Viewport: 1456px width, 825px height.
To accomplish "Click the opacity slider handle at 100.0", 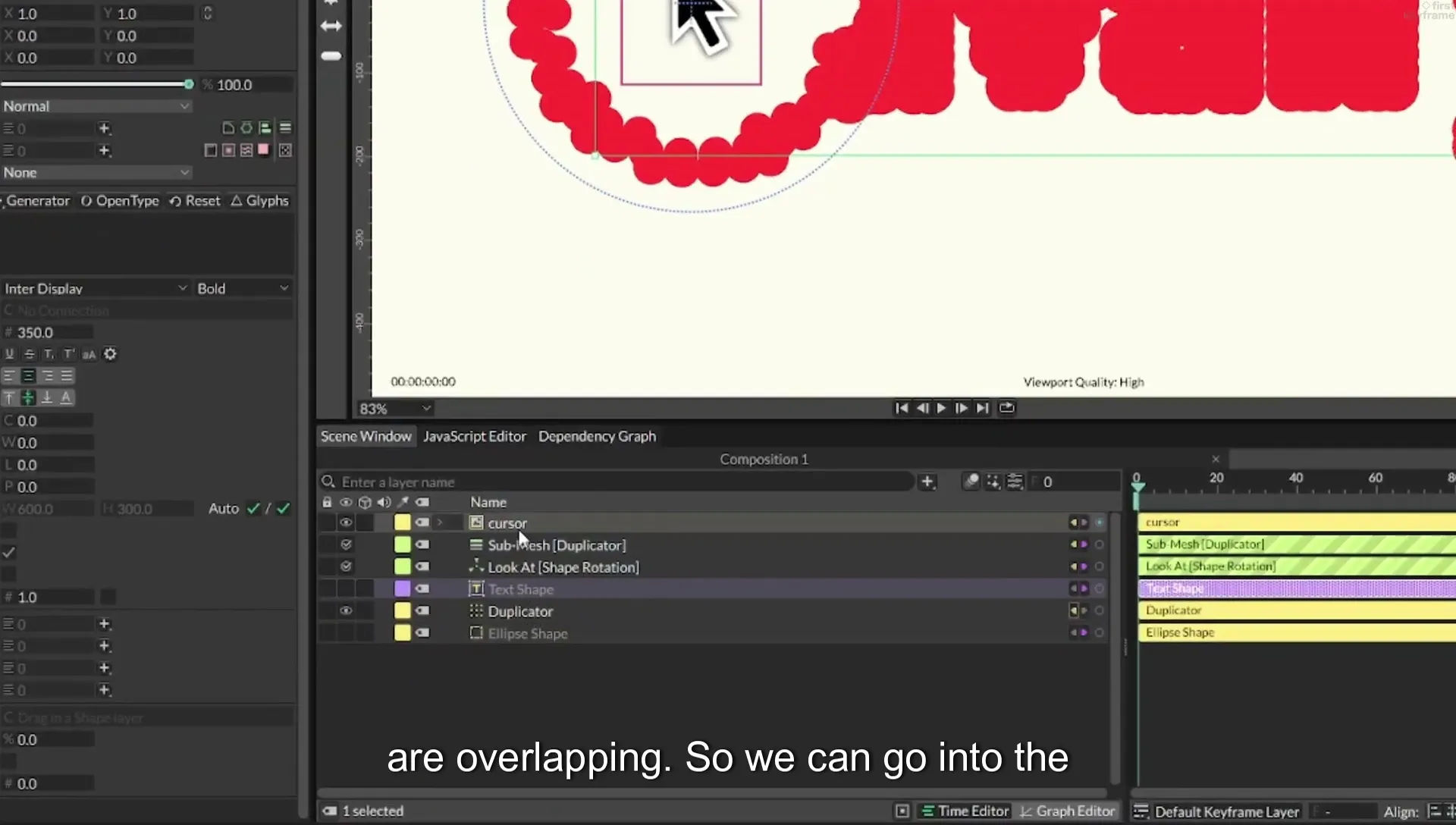I will point(189,84).
